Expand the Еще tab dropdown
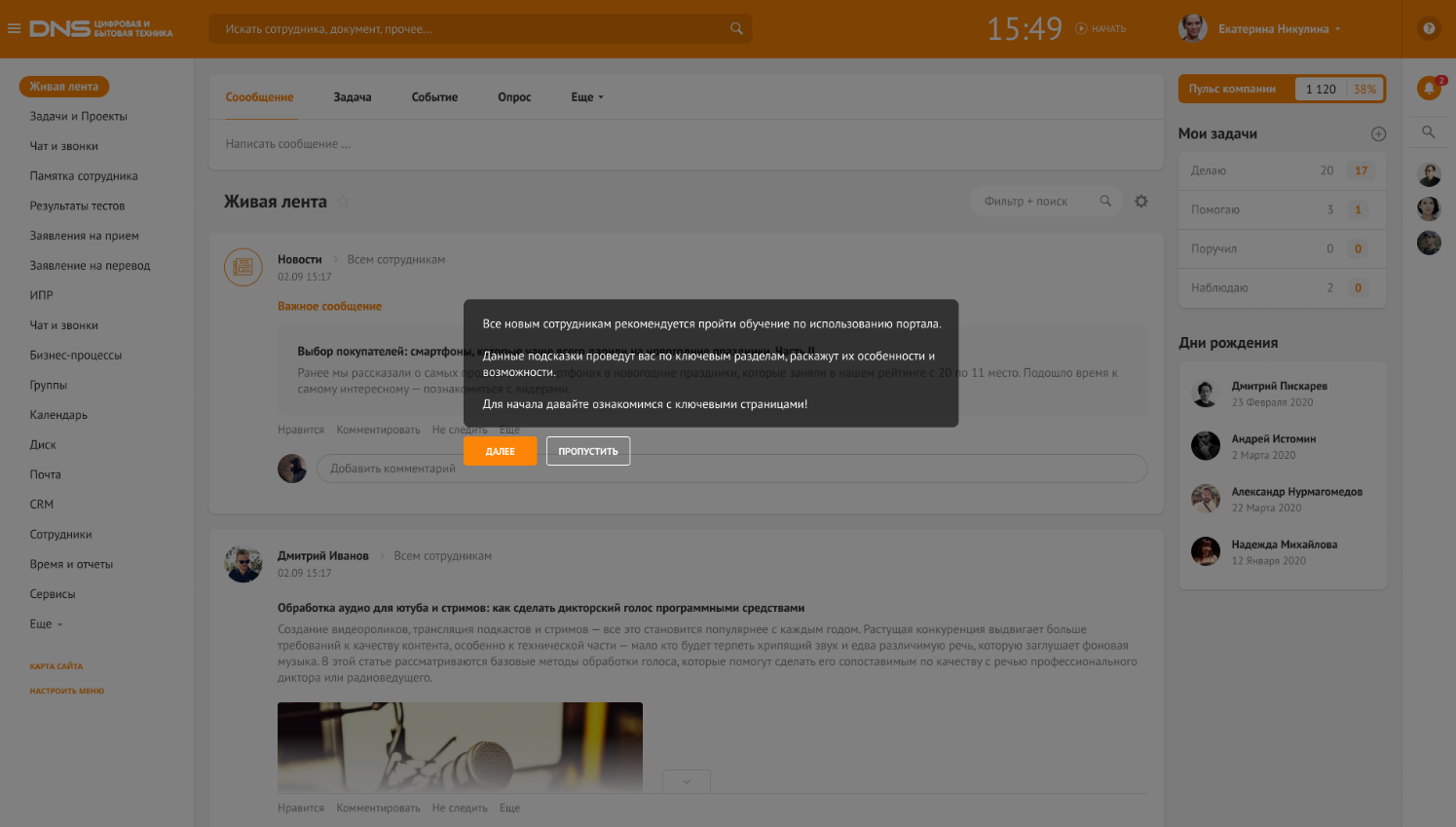The image size is (1456, 827). click(x=586, y=97)
